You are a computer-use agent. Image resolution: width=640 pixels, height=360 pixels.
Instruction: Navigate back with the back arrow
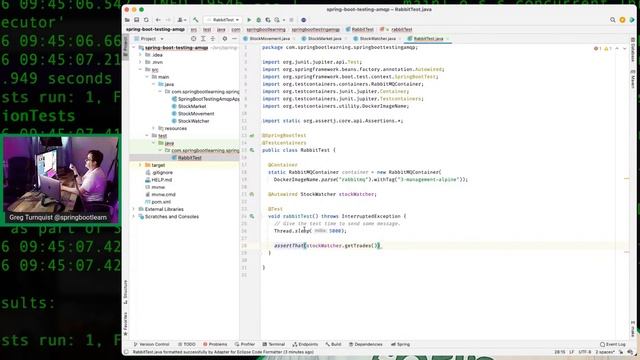[x=158, y=20]
